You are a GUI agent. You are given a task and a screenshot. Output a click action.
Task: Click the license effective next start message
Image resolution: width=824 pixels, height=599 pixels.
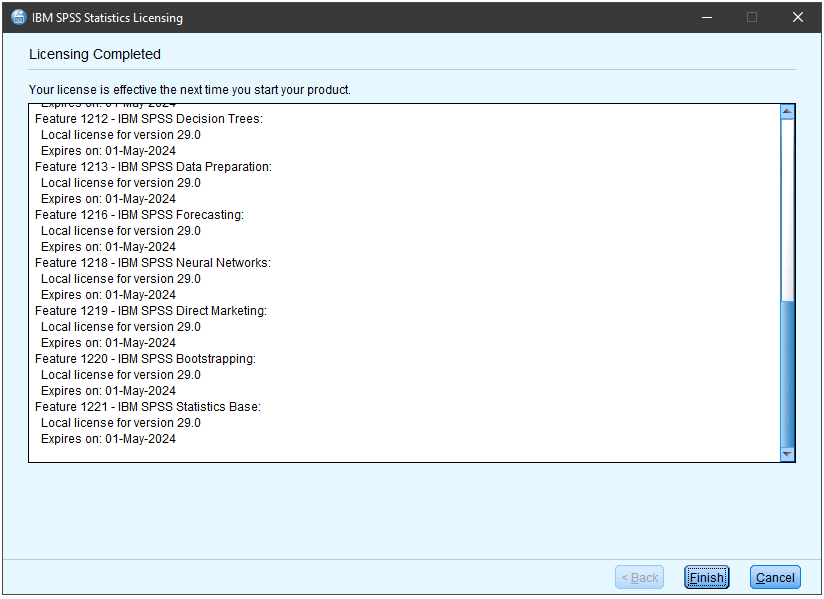(190, 90)
